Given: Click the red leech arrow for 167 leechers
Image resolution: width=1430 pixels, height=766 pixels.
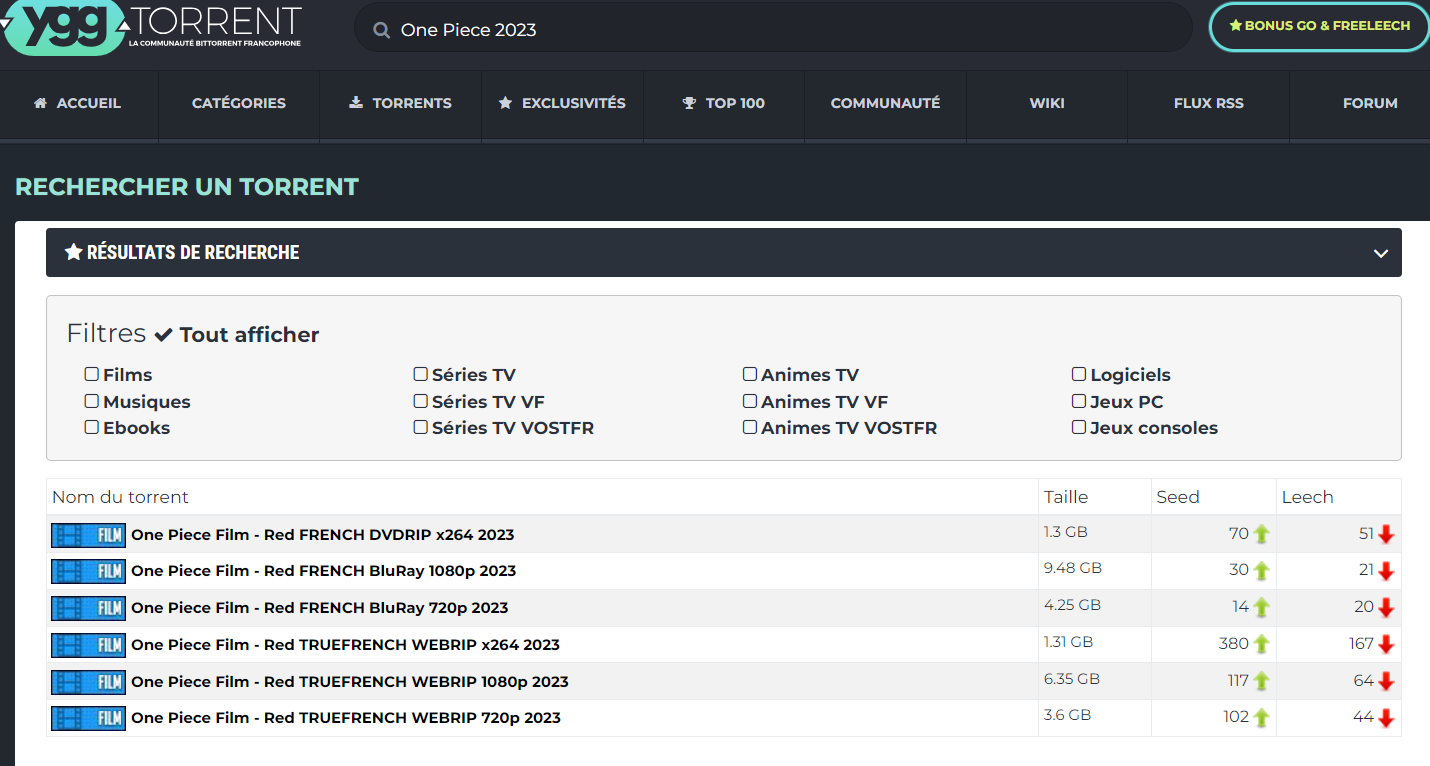Looking at the screenshot, I should pyautogui.click(x=1386, y=645).
